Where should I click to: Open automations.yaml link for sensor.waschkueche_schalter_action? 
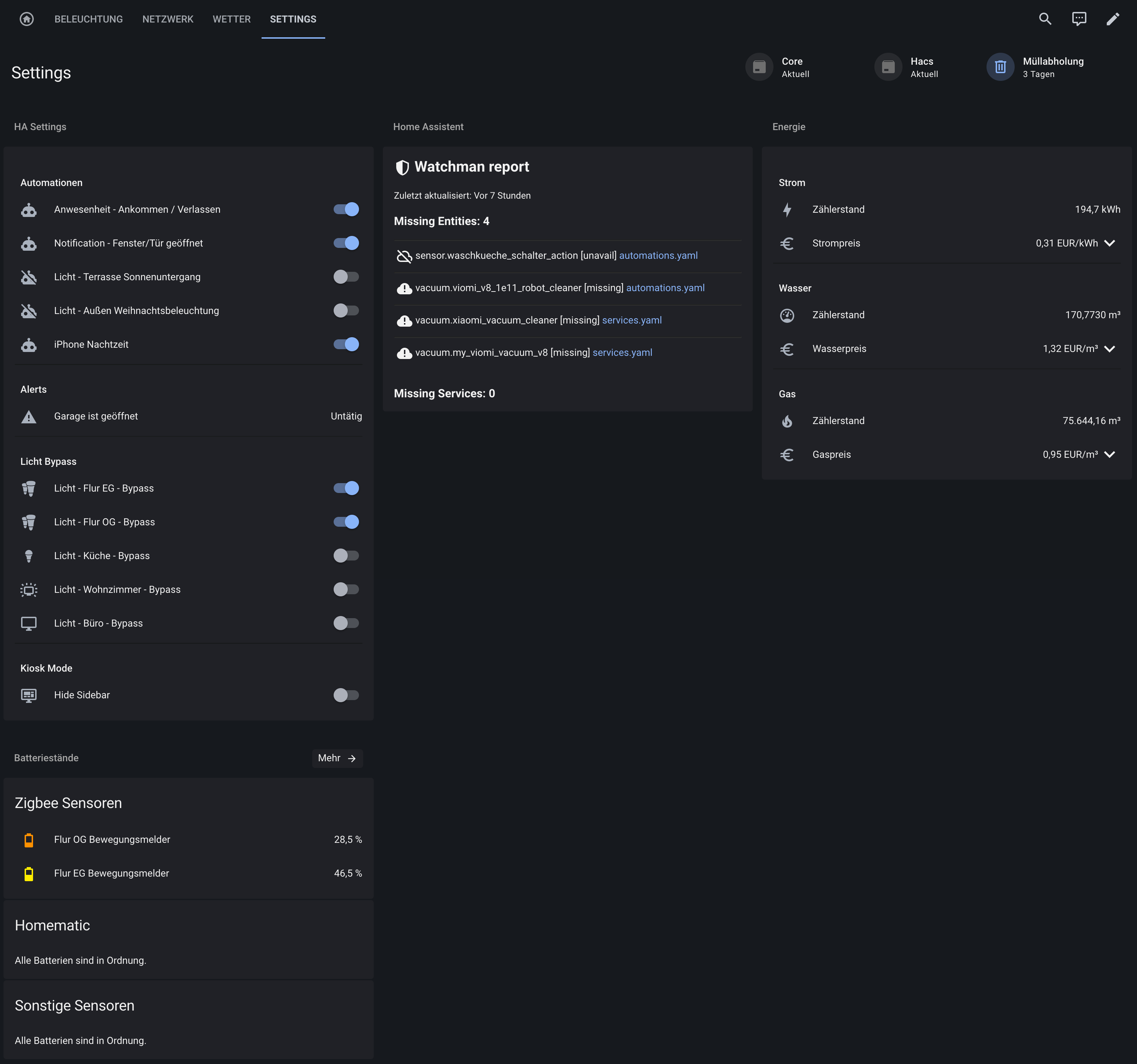coord(658,256)
